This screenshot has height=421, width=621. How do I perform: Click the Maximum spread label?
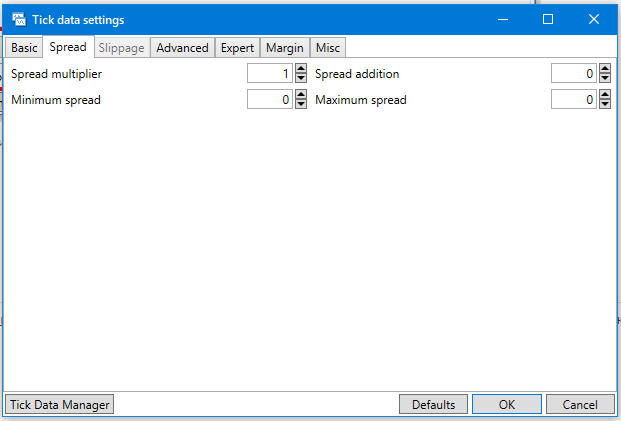(x=361, y=100)
